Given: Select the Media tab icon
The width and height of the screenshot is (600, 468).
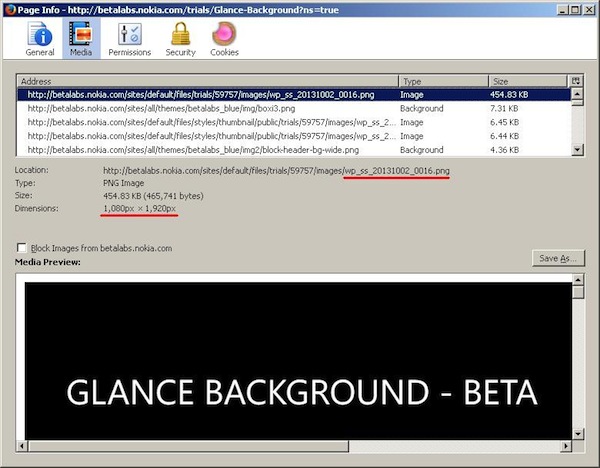Looking at the screenshot, I should tap(81, 39).
